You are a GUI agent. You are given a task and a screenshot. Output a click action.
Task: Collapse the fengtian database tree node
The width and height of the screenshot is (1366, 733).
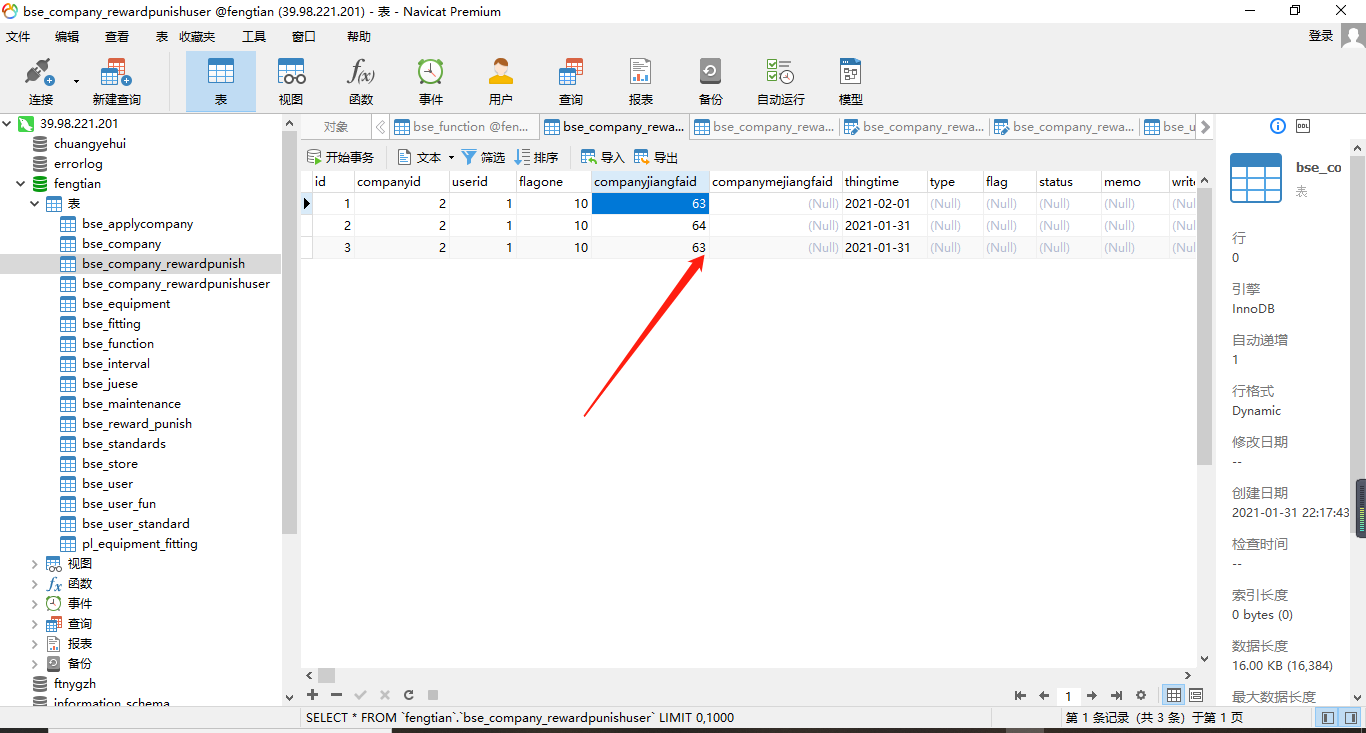(20, 184)
